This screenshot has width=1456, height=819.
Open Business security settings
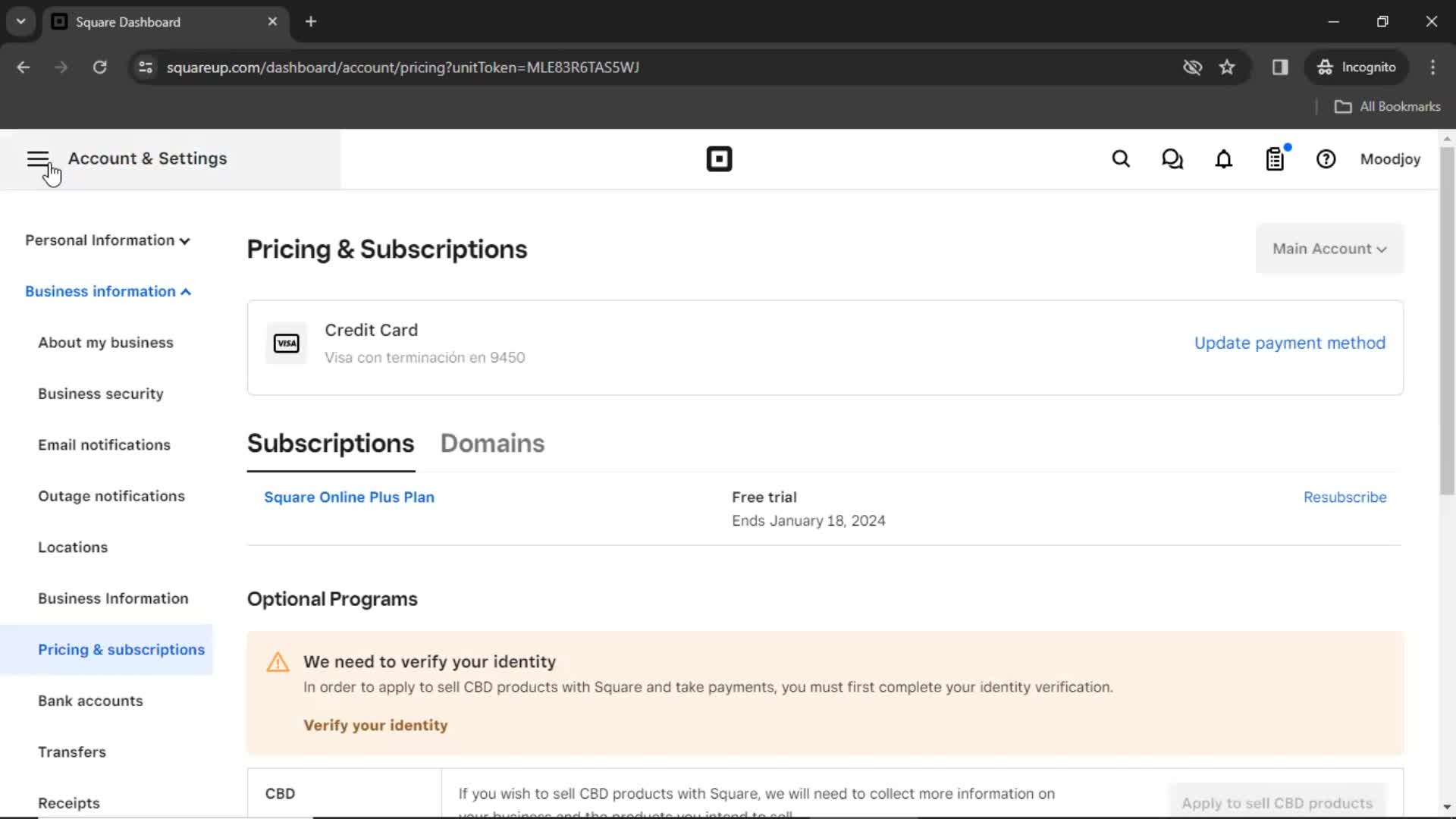(x=101, y=394)
